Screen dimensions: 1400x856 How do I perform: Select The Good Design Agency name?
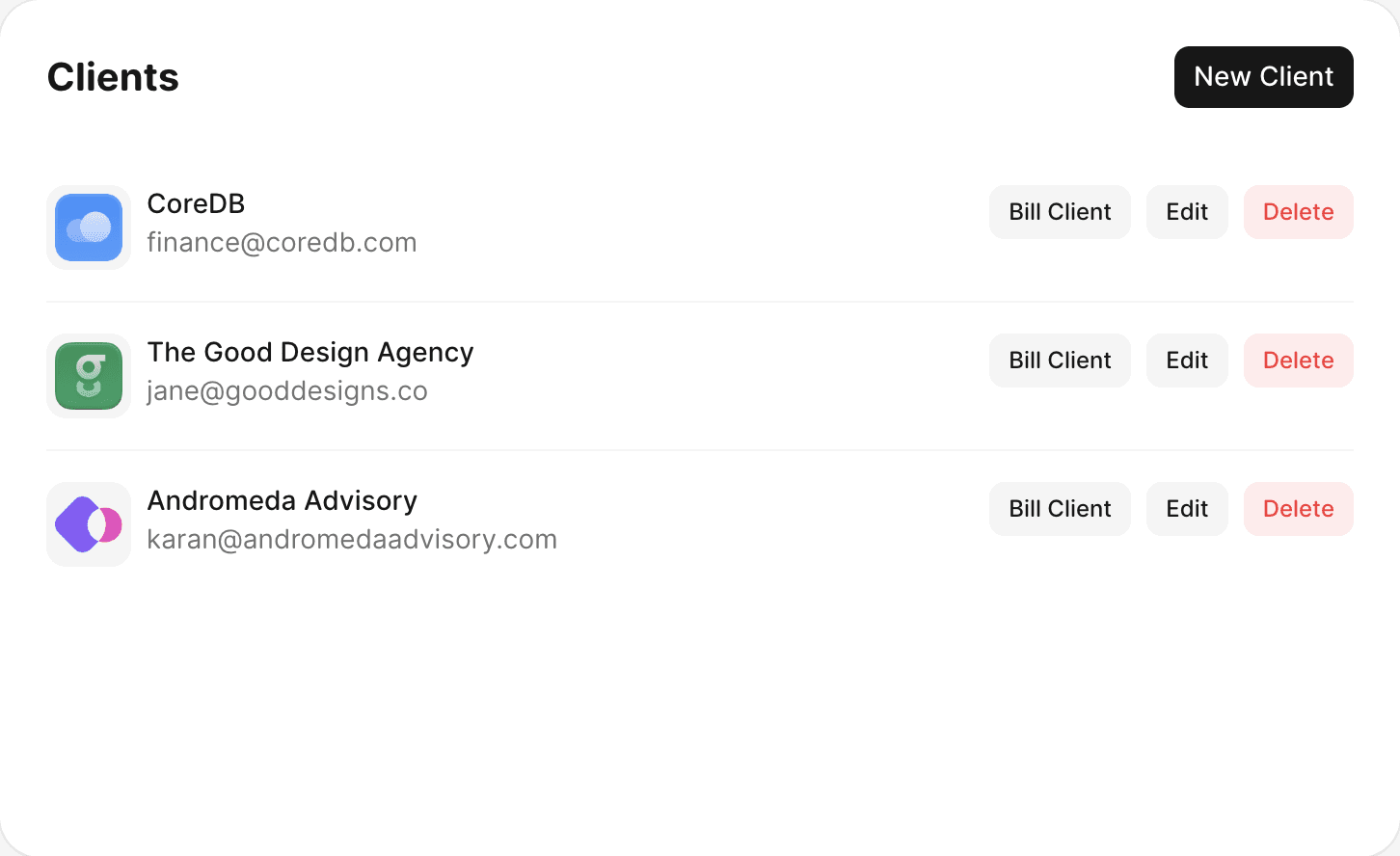click(x=310, y=353)
